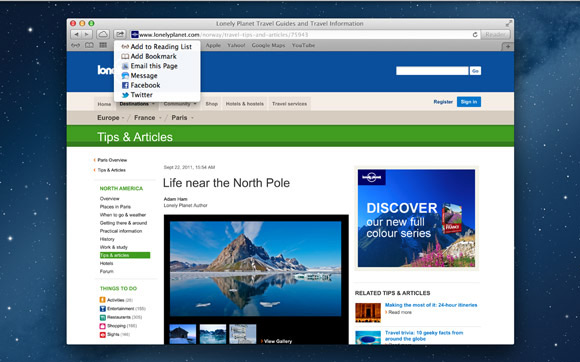Expand the Destinations navigation dropdown
The height and width of the screenshot is (362, 580).
click(x=137, y=104)
